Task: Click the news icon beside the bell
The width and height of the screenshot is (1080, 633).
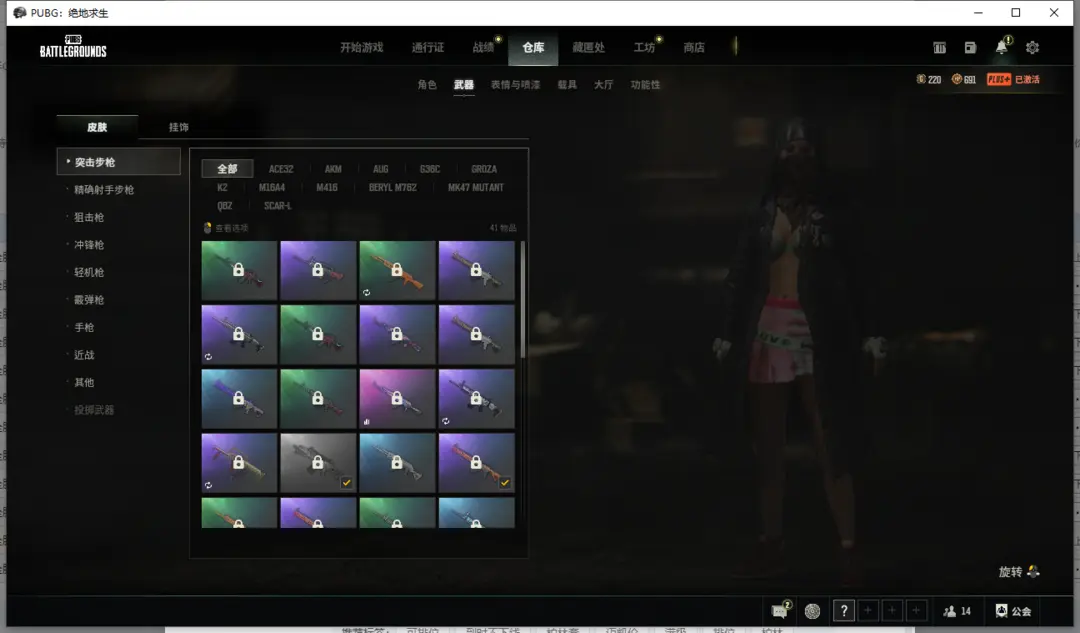Action: pyautogui.click(x=970, y=48)
